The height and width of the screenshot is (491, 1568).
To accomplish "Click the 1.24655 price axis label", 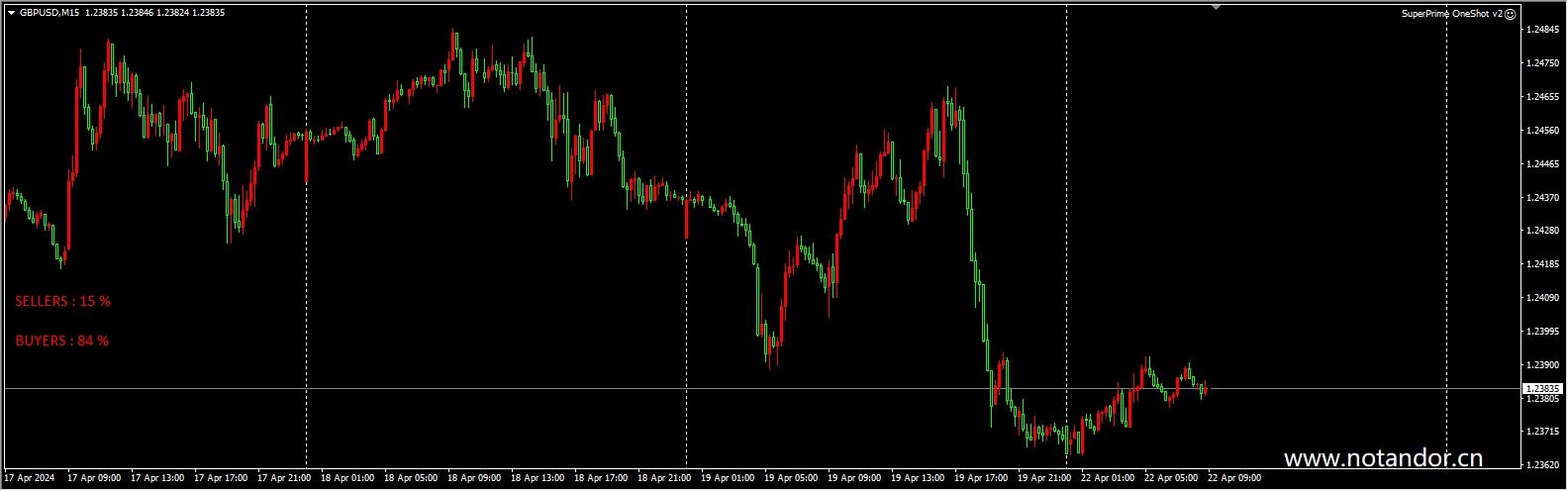I will [1542, 97].
